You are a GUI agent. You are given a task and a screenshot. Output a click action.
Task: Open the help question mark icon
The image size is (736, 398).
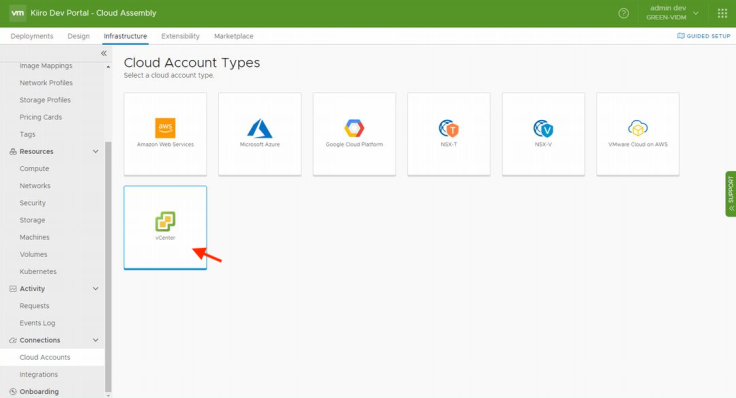[623, 13]
